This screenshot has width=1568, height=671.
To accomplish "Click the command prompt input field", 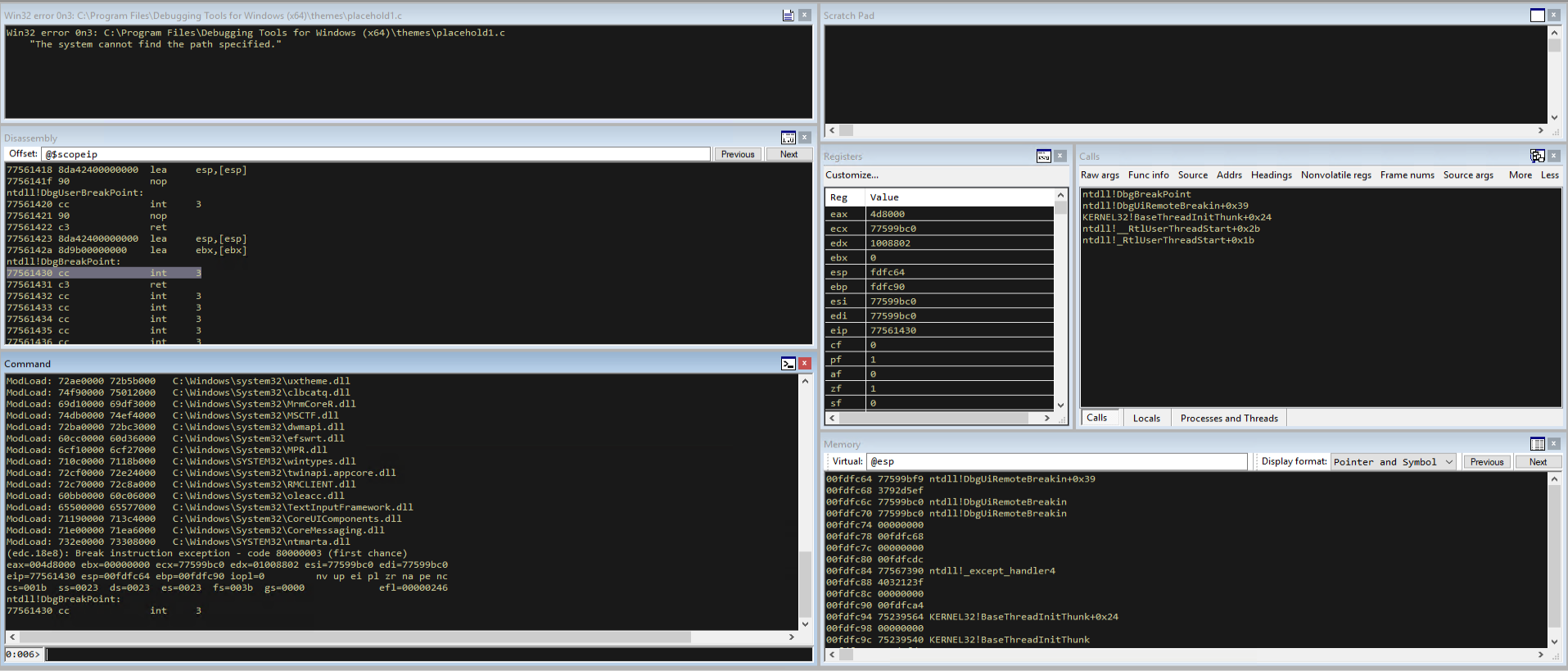I will 429,655.
